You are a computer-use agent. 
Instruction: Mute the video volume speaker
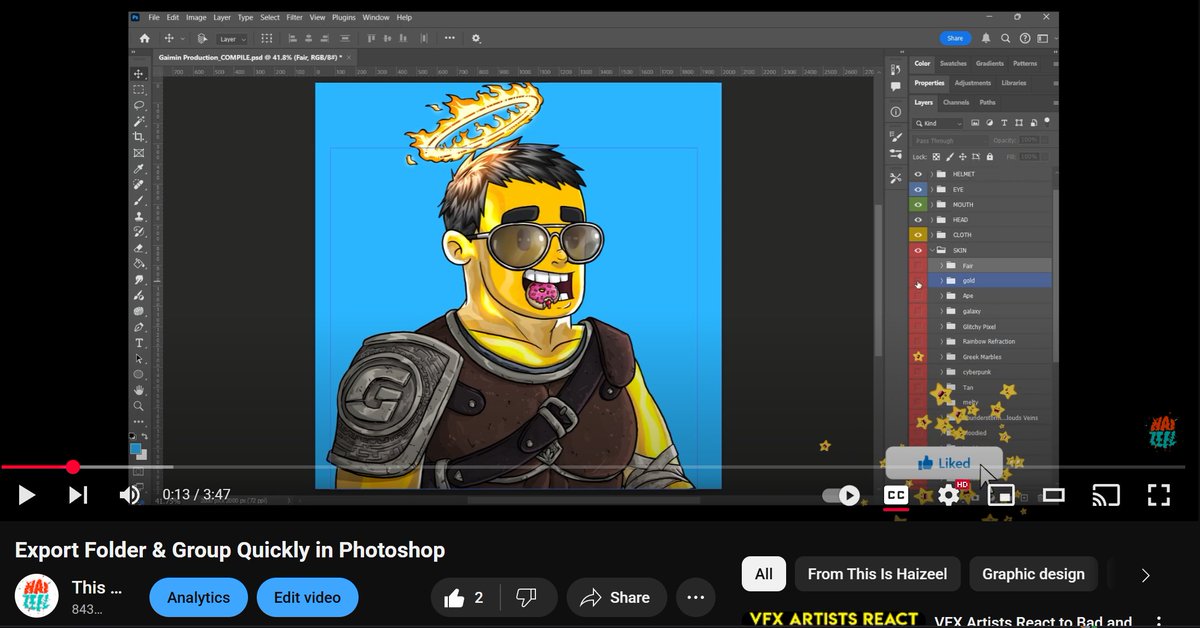point(130,494)
